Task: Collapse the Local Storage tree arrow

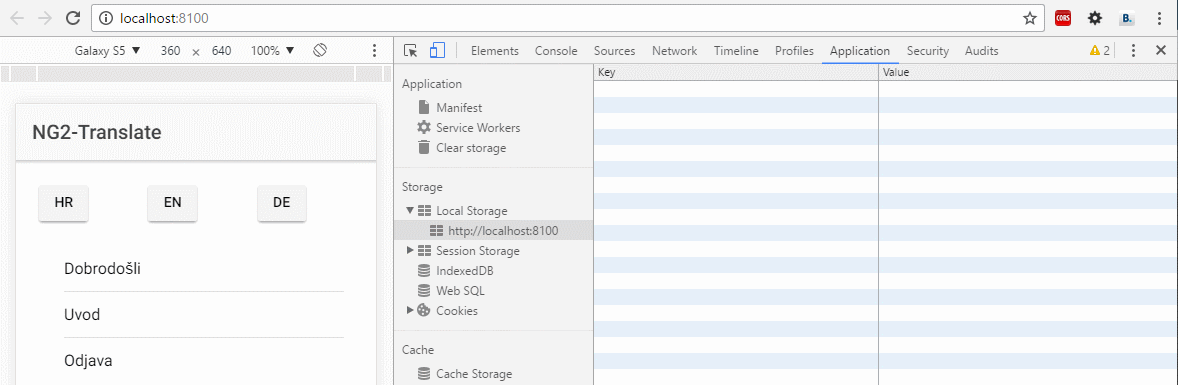Action: pyautogui.click(x=410, y=211)
